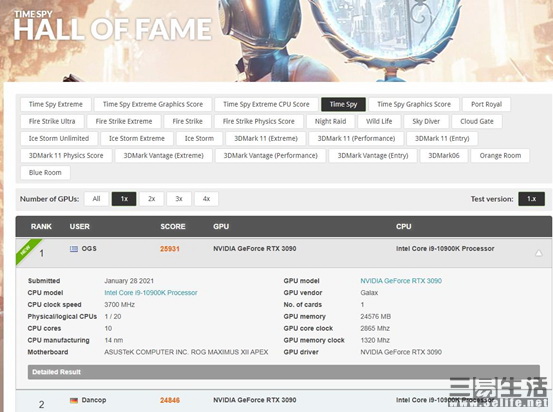Choose the plain Fire Strike tab

point(187,121)
